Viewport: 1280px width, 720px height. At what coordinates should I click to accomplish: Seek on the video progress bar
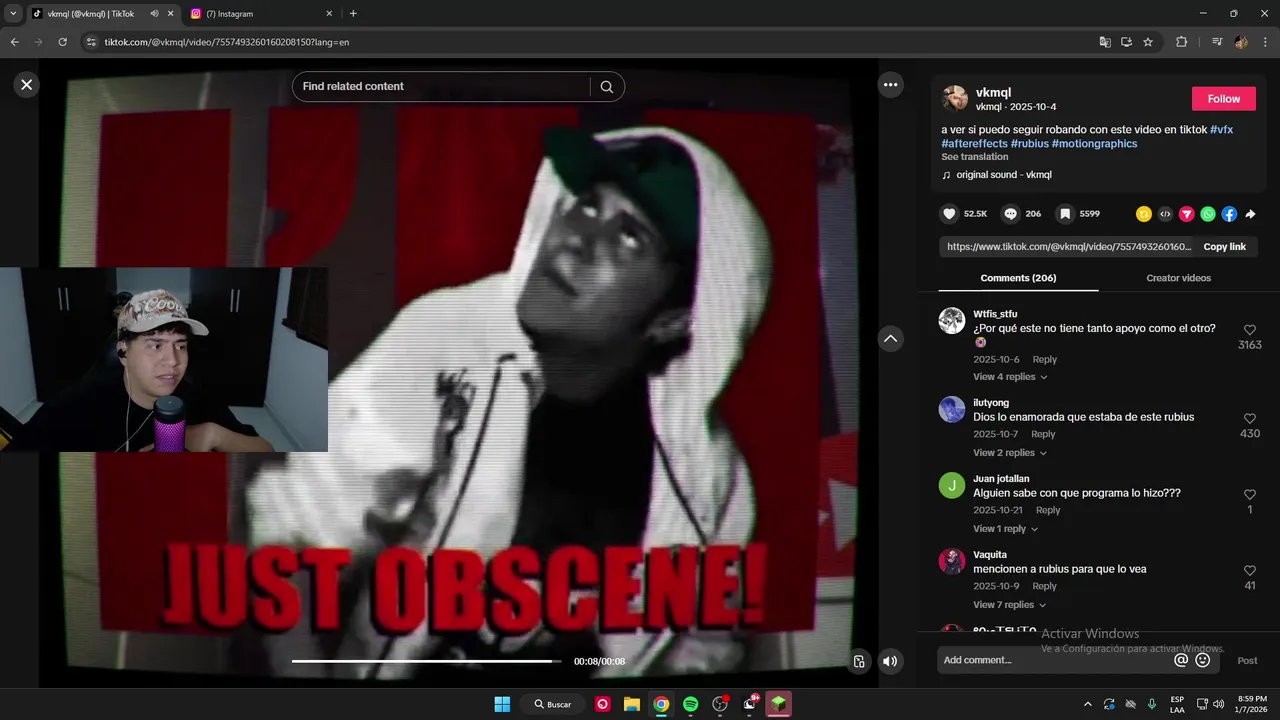pyautogui.click(x=427, y=661)
